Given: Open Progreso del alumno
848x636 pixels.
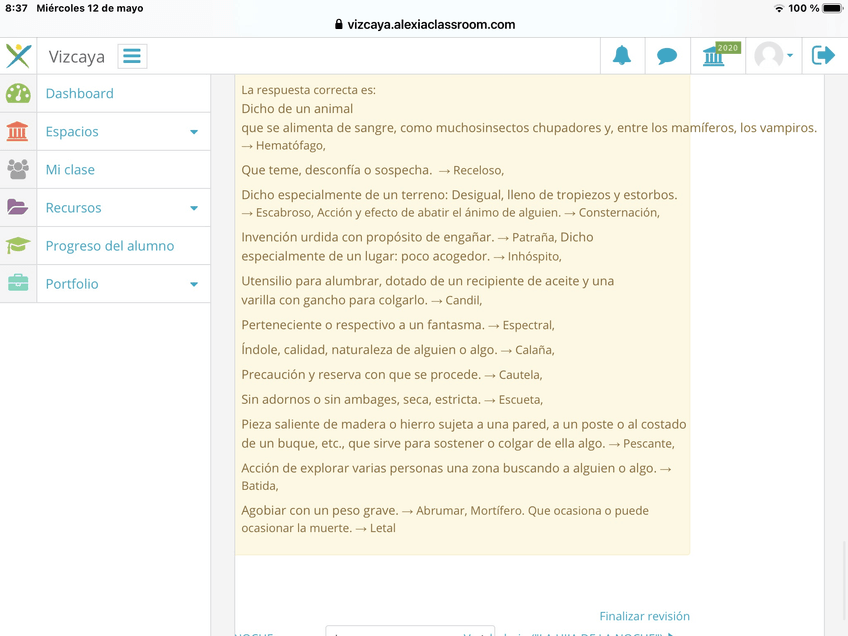Looking at the screenshot, I should pos(110,246).
